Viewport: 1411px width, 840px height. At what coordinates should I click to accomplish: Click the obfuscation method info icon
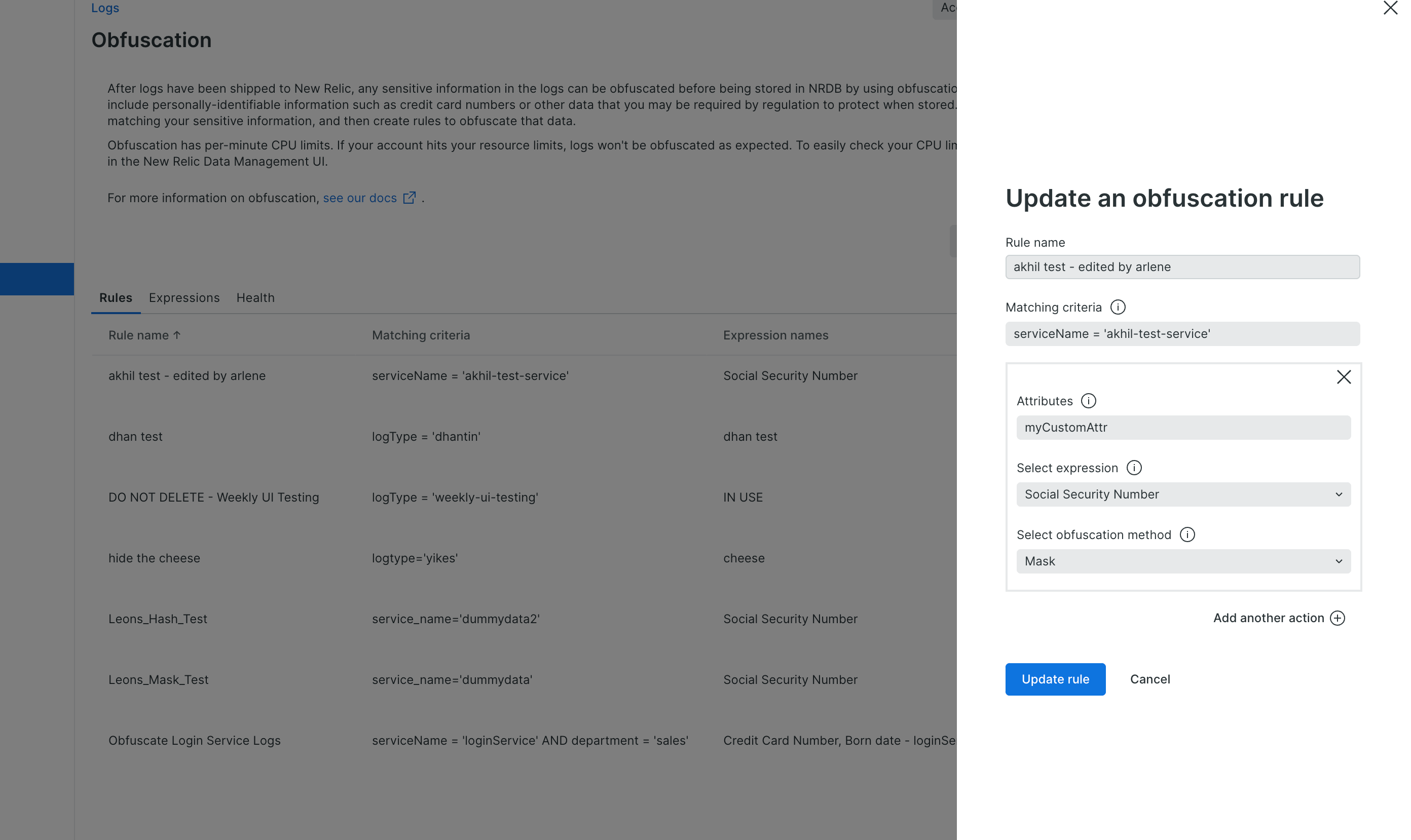(x=1187, y=534)
